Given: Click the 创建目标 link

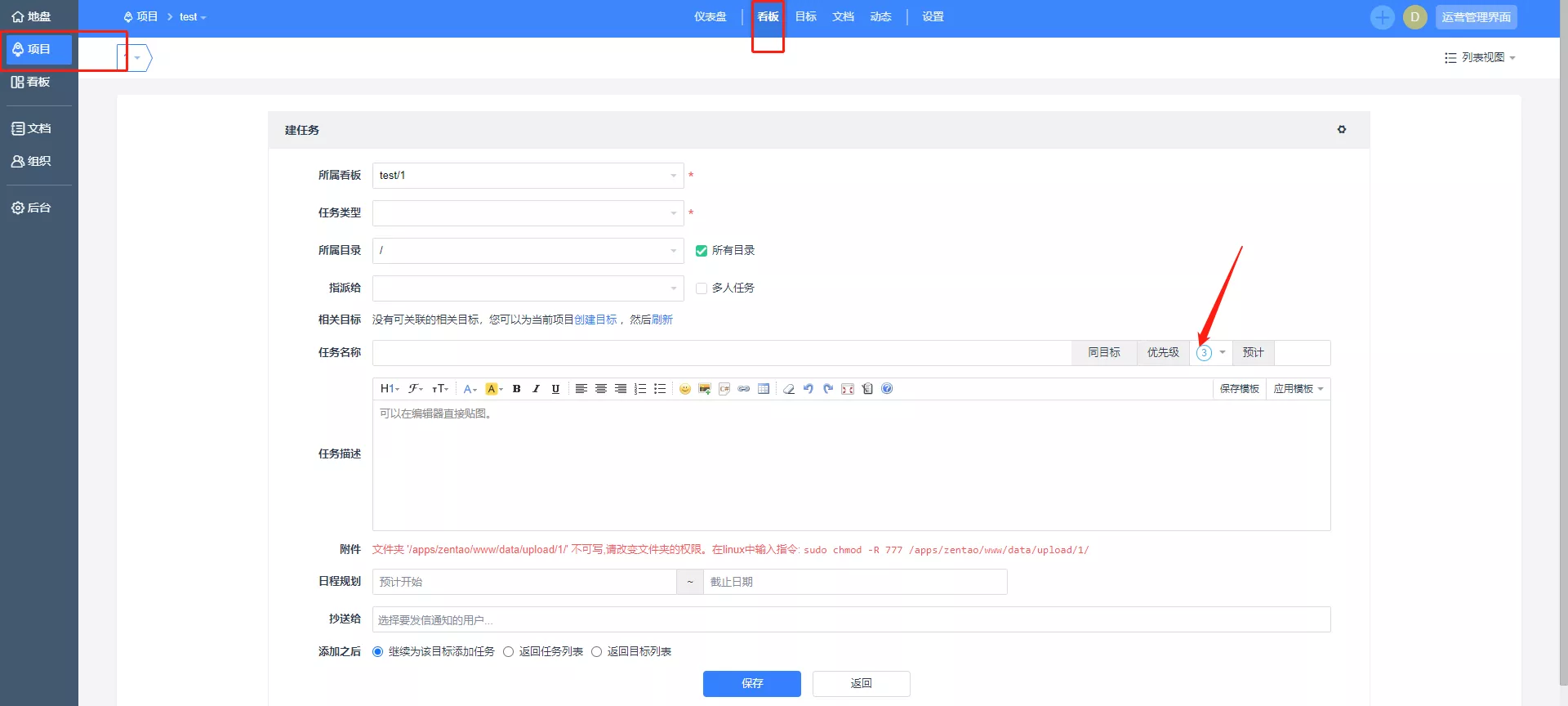Looking at the screenshot, I should coord(595,320).
